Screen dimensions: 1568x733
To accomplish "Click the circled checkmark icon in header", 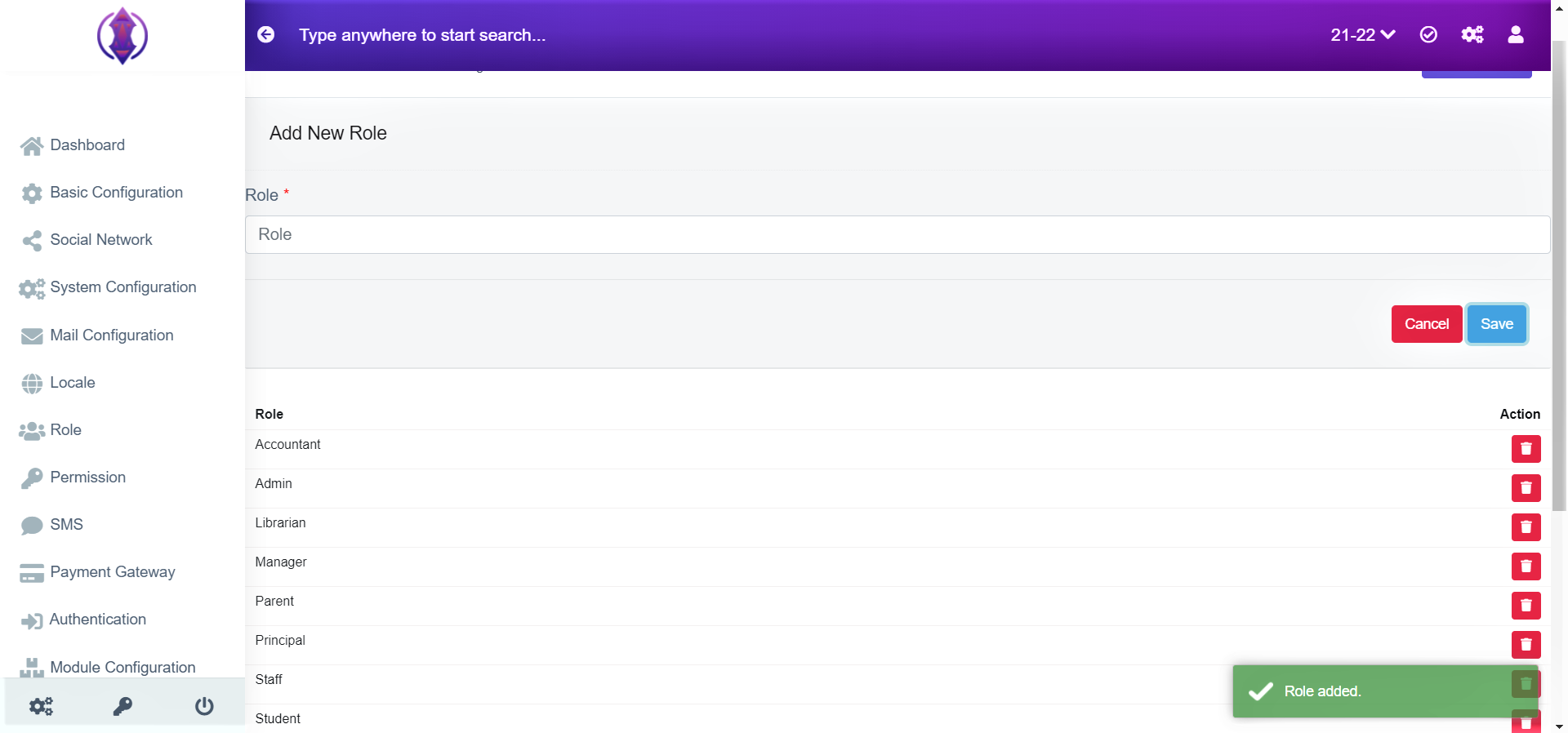I will click(1428, 34).
